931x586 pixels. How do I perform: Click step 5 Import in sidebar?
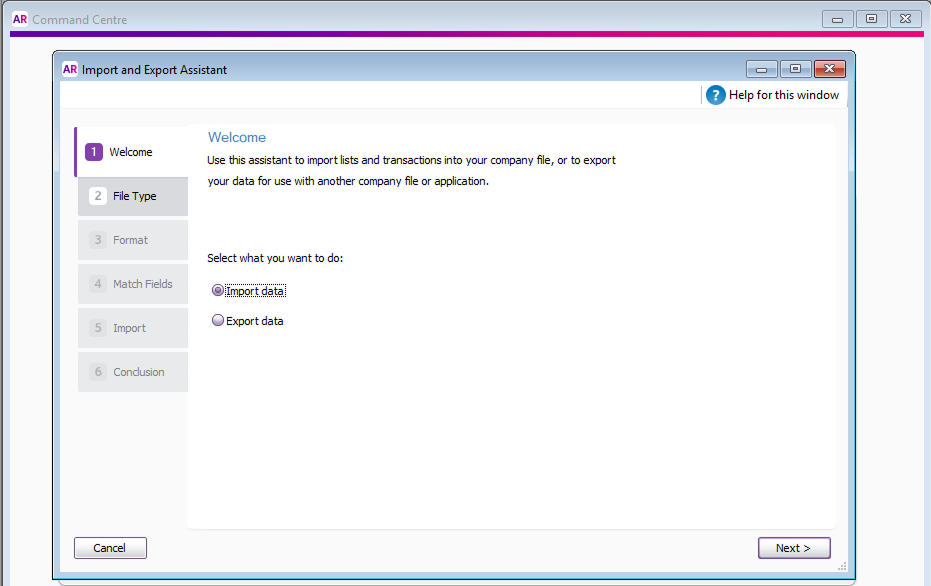(133, 328)
